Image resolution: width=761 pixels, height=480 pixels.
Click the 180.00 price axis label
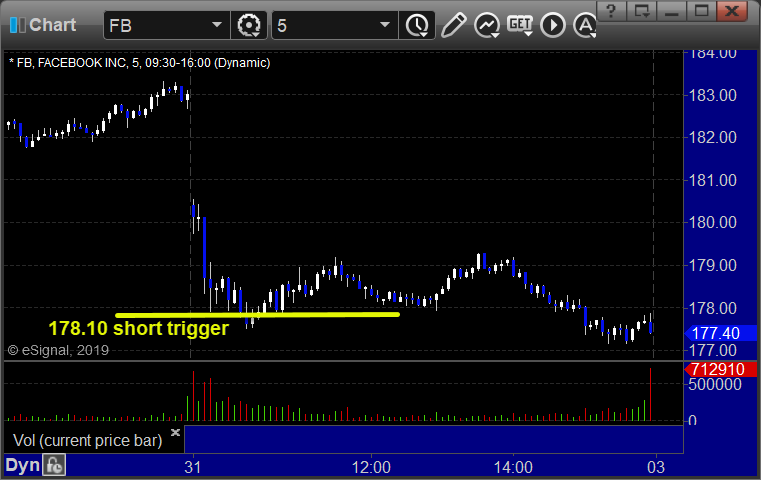(712, 222)
